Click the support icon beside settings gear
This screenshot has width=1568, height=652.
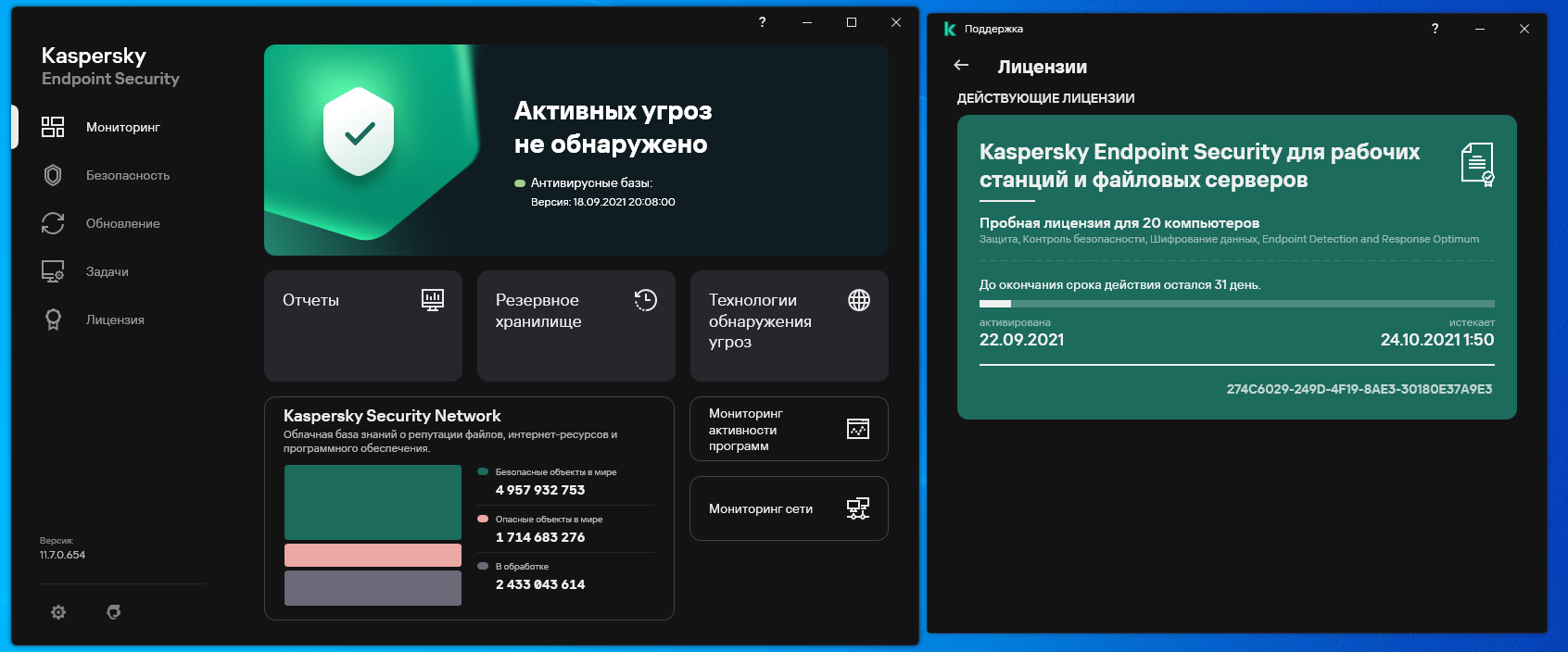pyautogui.click(x=114, y=612)
